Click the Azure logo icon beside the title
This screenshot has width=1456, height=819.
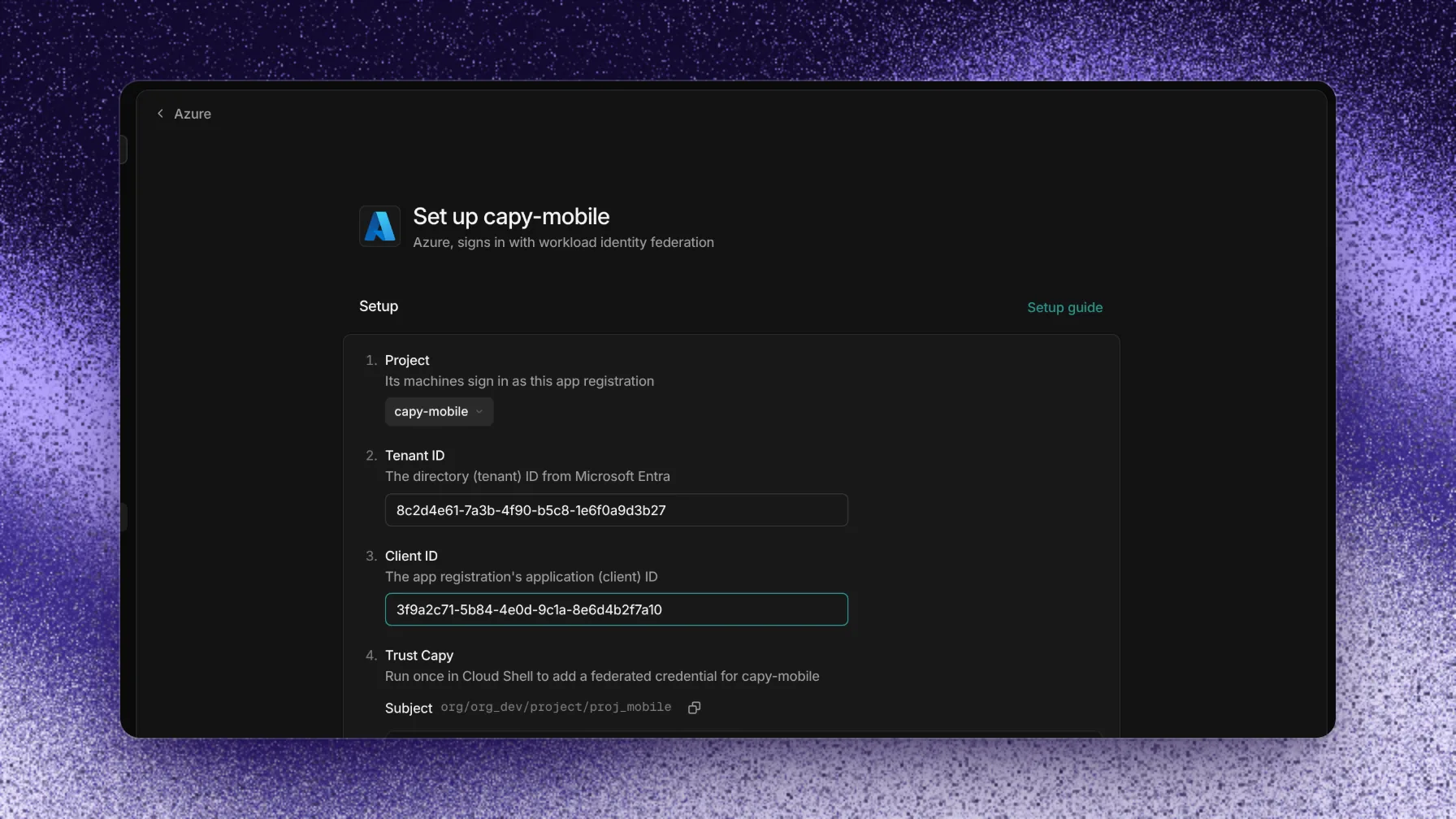tap(379, 226)
